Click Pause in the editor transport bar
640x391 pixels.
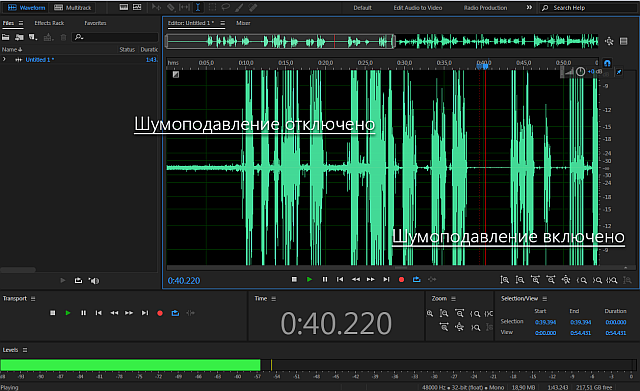click(x=325, y=280)
